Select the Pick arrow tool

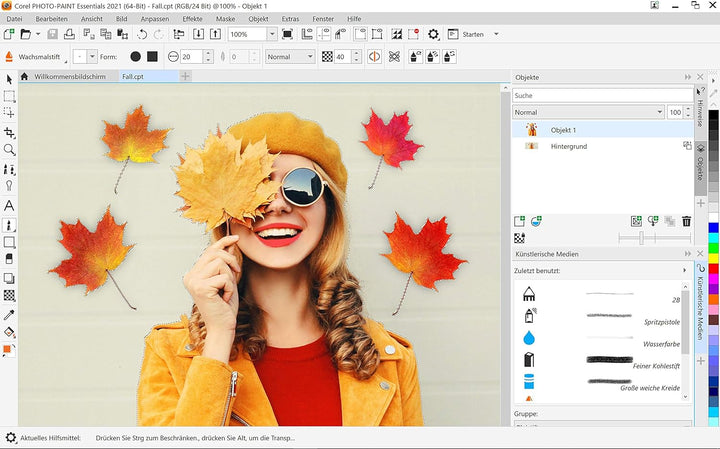(9, 79)
